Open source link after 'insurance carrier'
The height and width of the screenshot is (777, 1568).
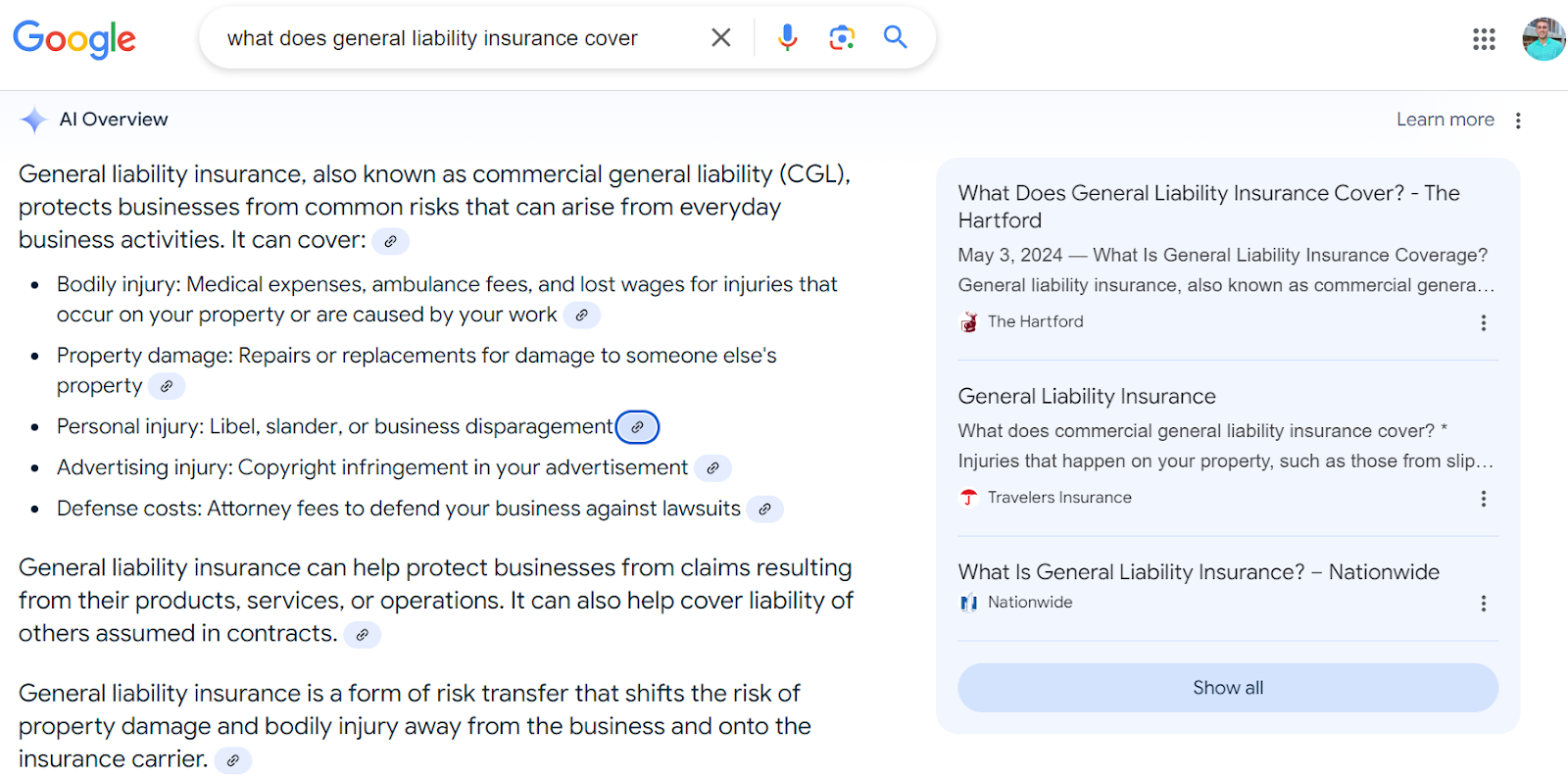(232, 760)
